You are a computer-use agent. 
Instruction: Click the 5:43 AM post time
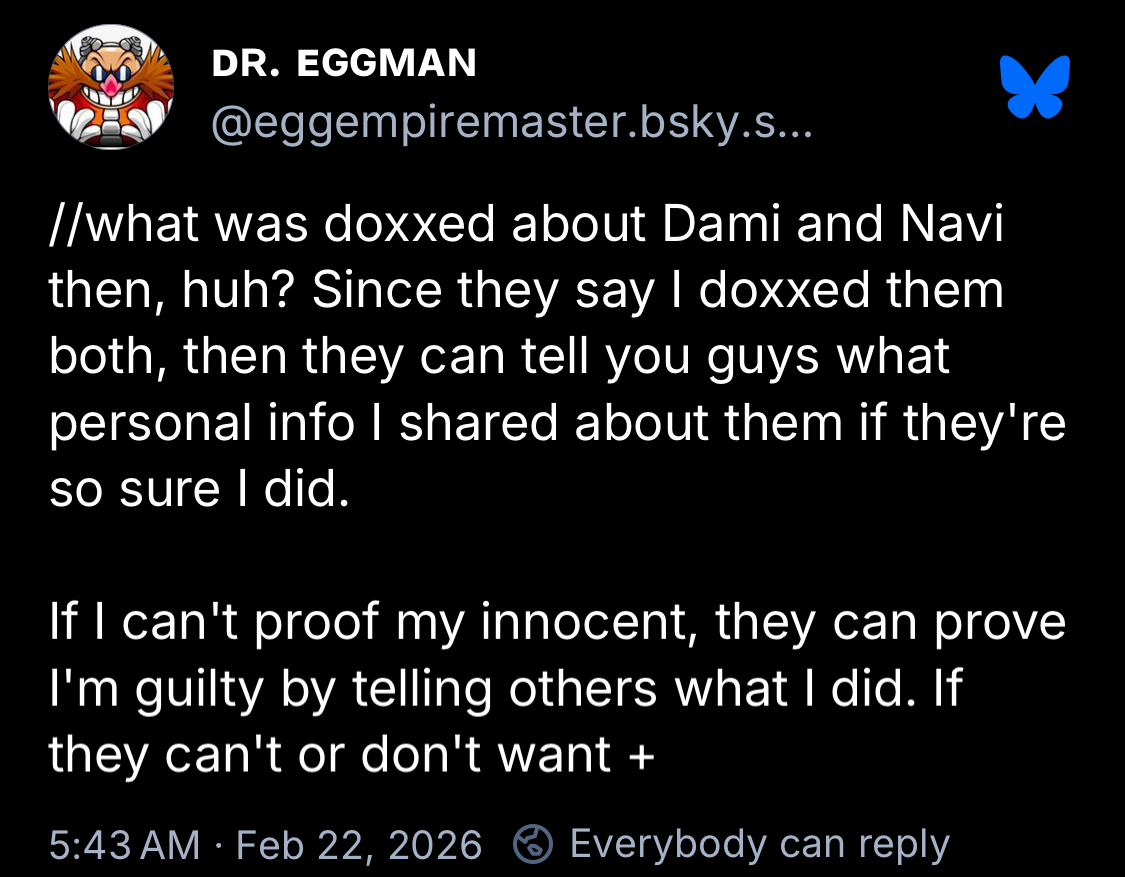click(x=124, y=845)
